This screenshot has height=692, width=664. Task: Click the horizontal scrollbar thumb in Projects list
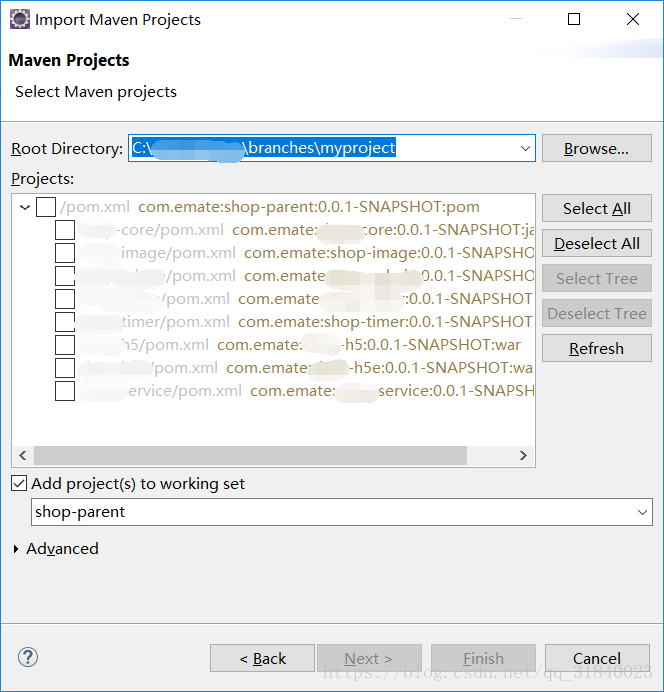coord(250,455)
